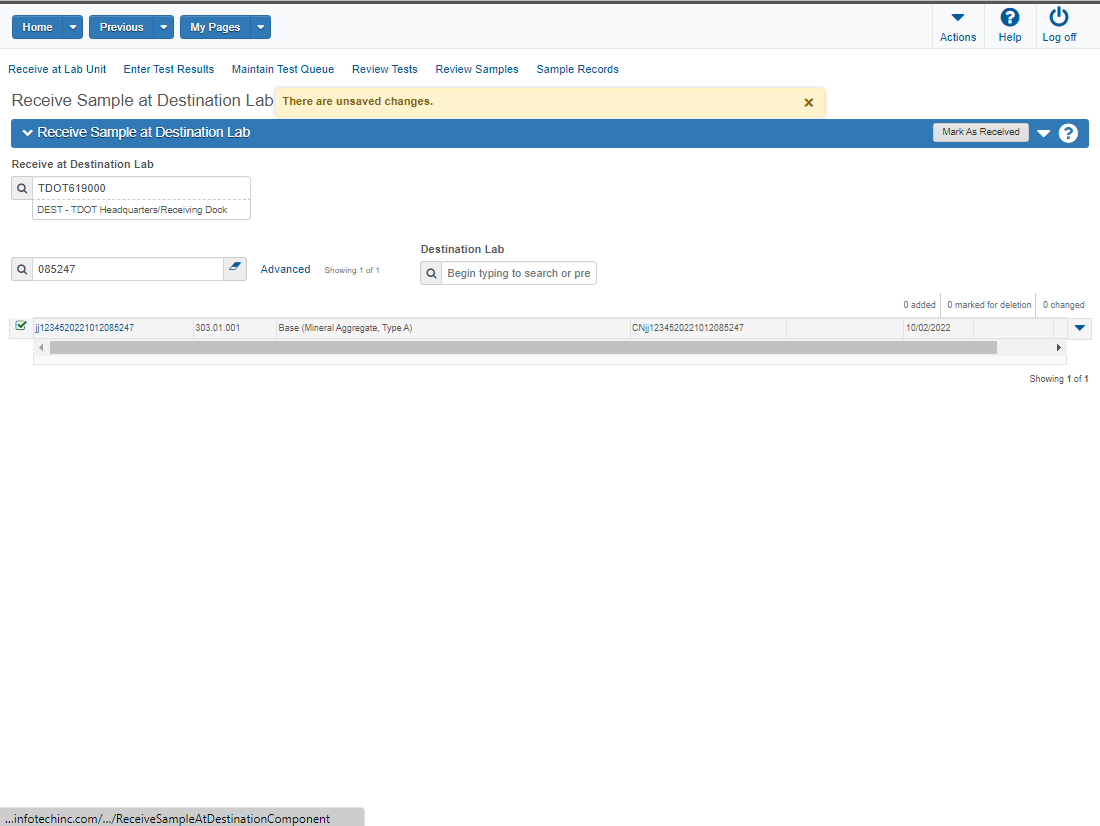Click search icon beside the 085247 filter
This screenshot has height=826, width=1100.
(x=22, y=269)
